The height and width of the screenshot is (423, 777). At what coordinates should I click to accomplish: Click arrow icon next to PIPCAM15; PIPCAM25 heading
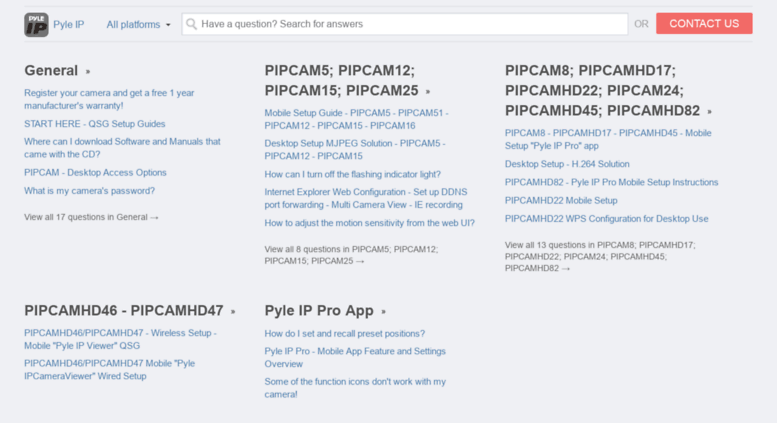428,92
